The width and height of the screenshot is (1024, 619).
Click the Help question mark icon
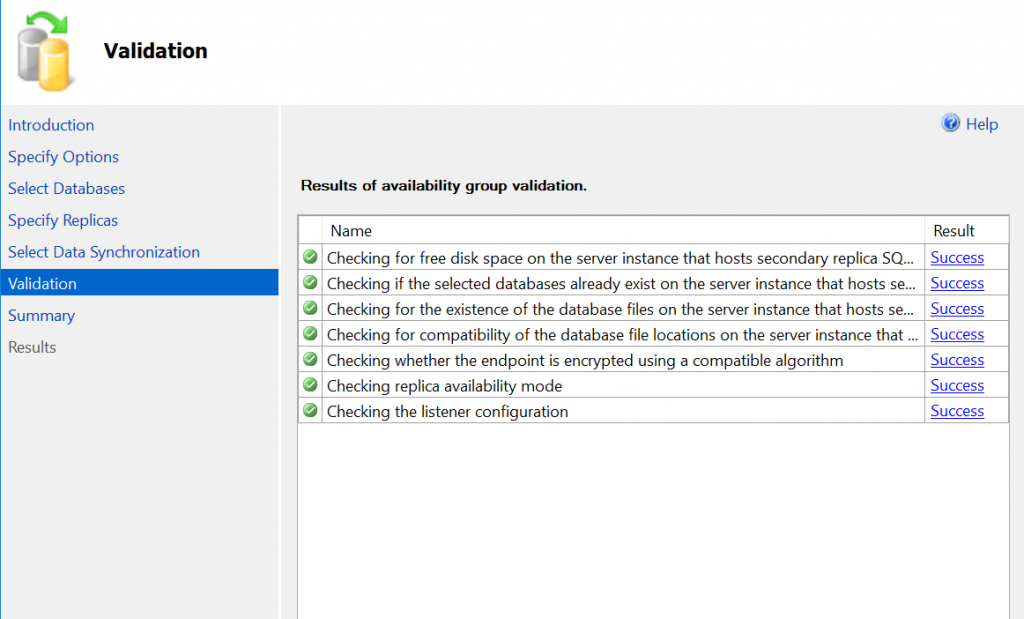[950, 123]
